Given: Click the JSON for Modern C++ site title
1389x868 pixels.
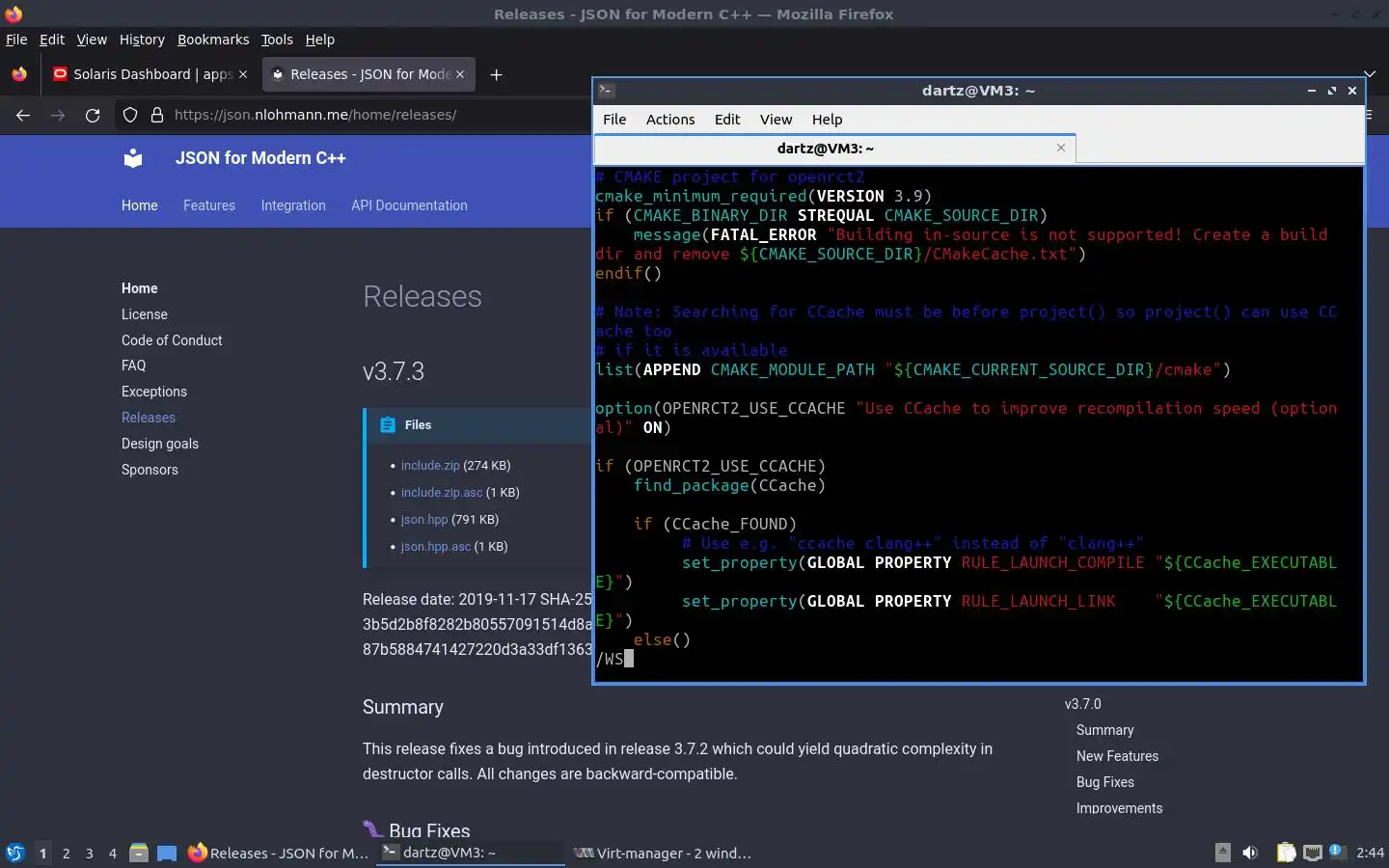Looking at the screenshot, I should point(260,158).
